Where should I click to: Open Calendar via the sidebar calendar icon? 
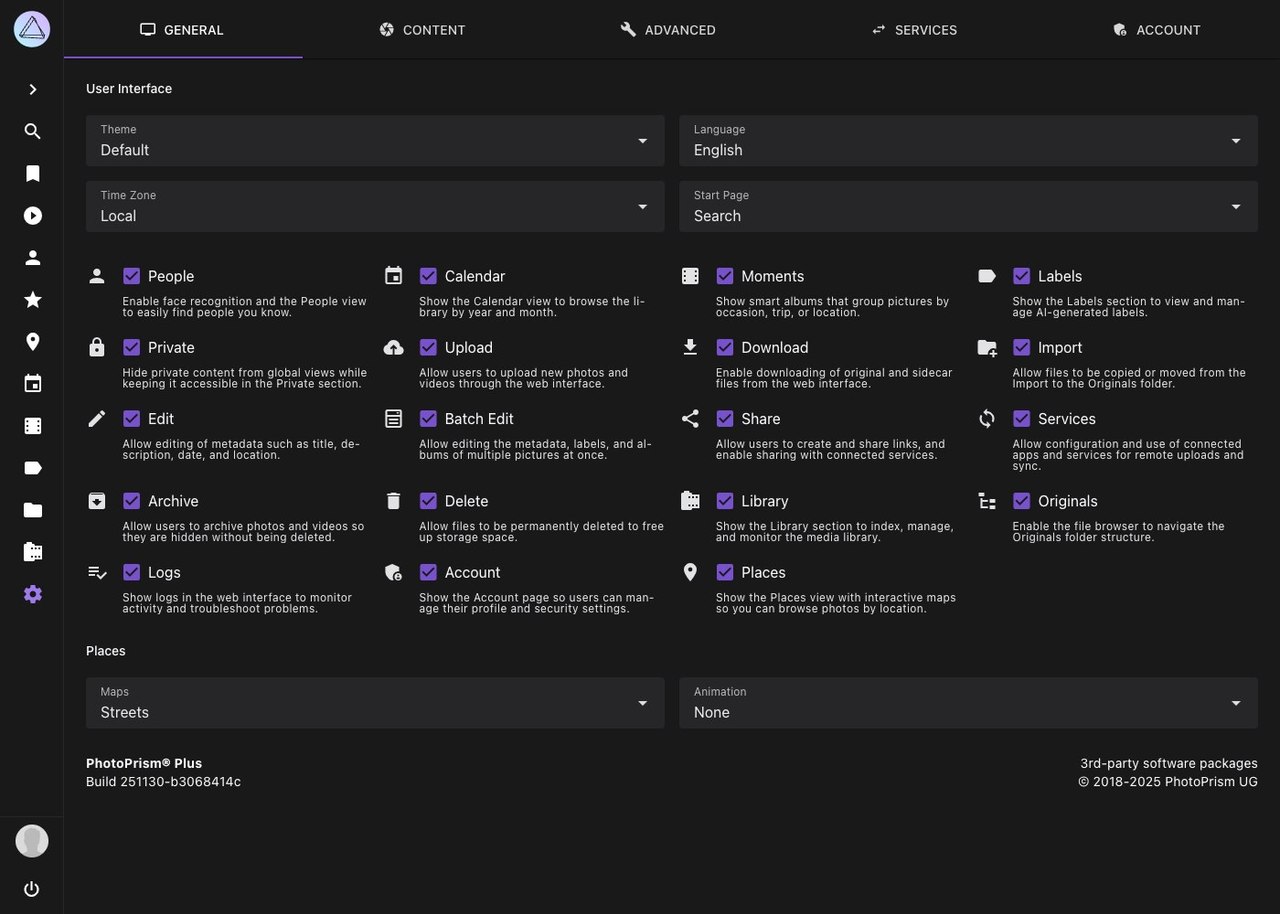(x=32, y=384)
